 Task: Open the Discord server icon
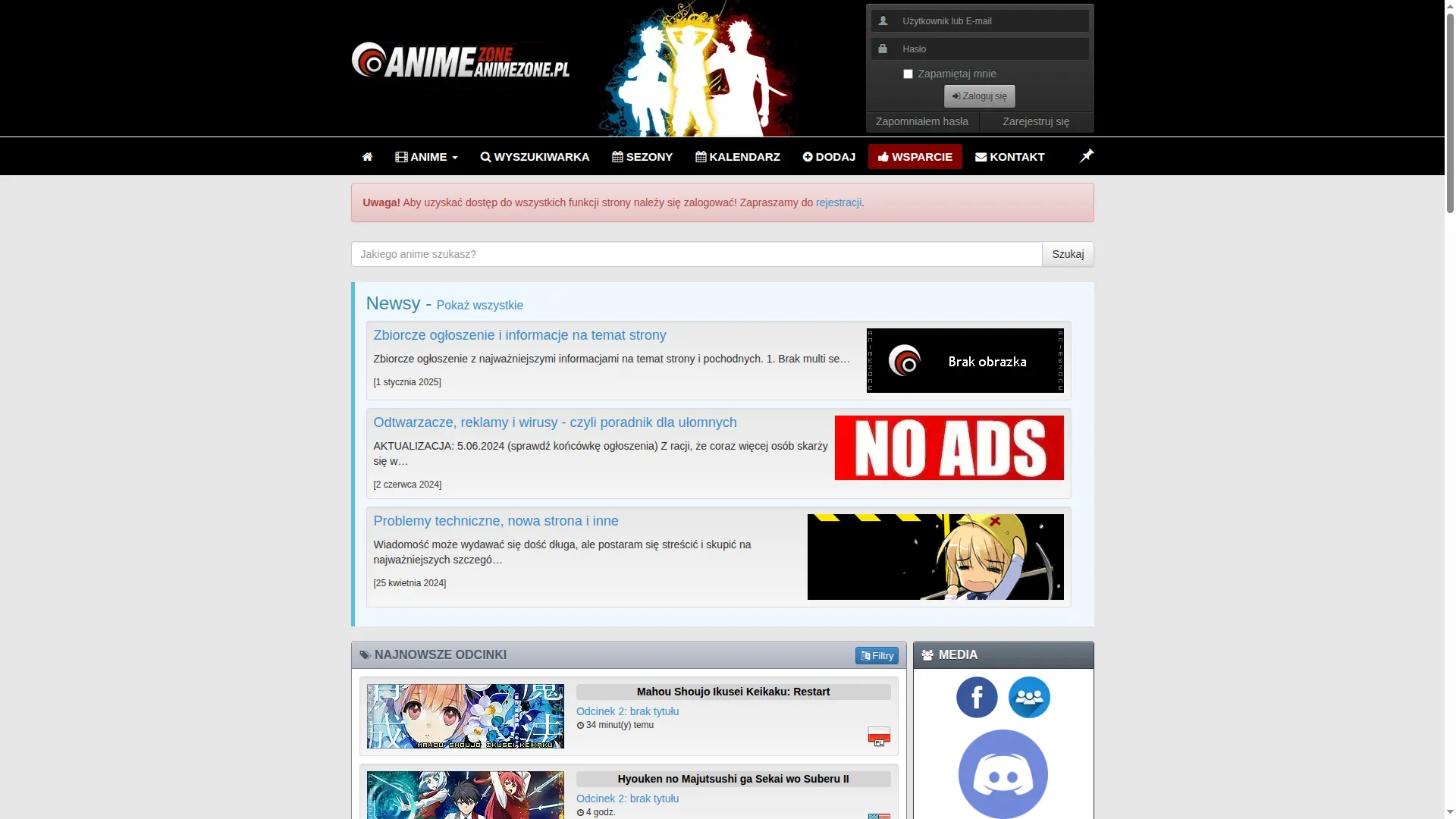coord(1003,774)
